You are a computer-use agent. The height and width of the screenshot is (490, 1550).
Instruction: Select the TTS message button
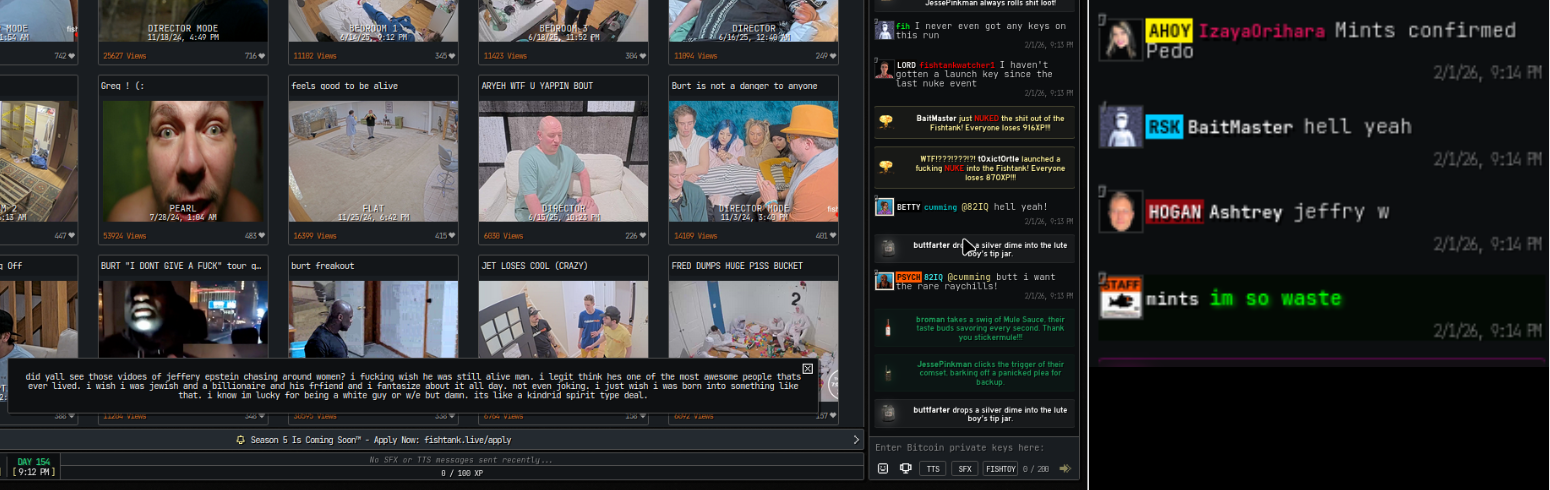point(932,468)
